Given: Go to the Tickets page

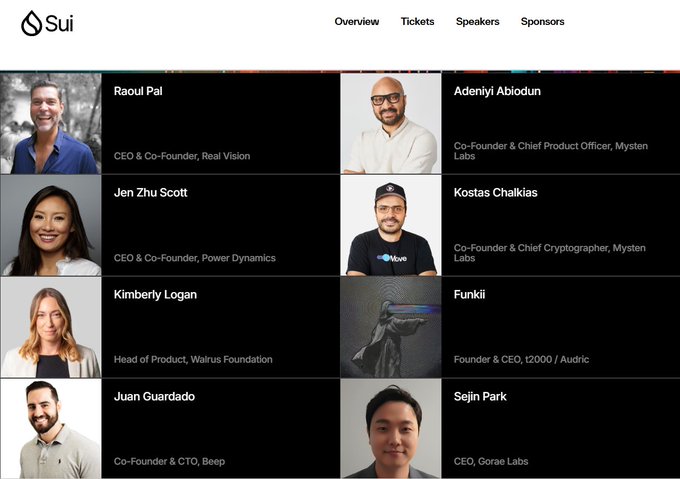Looking at the screenshot, I should point(417,22).
